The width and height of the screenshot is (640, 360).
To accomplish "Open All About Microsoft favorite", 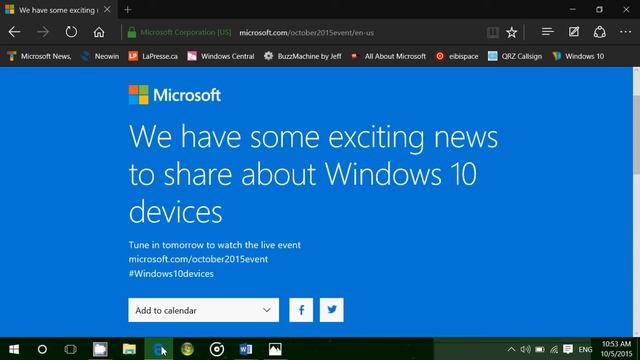I will tap(388, 56).
